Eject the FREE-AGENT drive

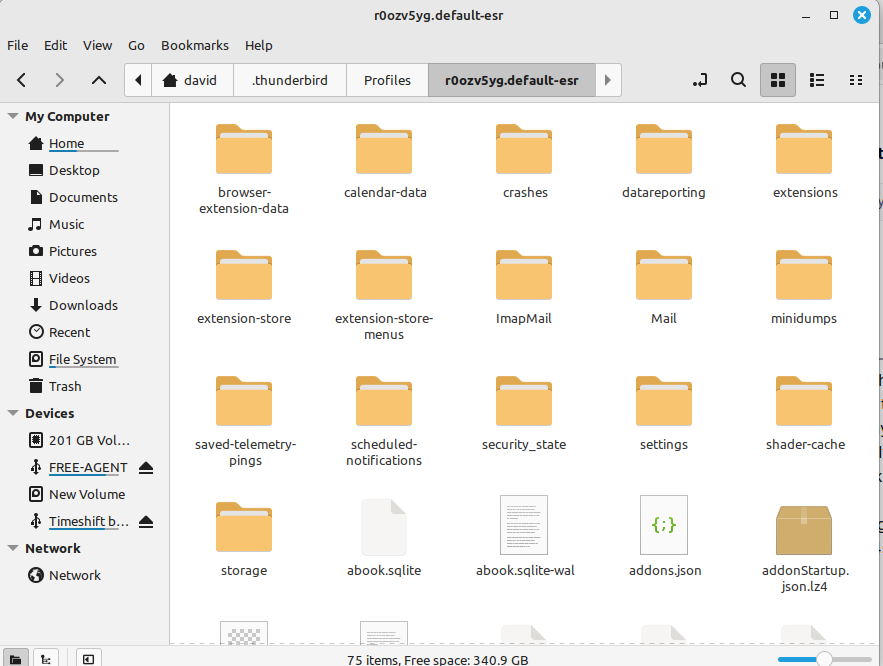coord(146,468)
